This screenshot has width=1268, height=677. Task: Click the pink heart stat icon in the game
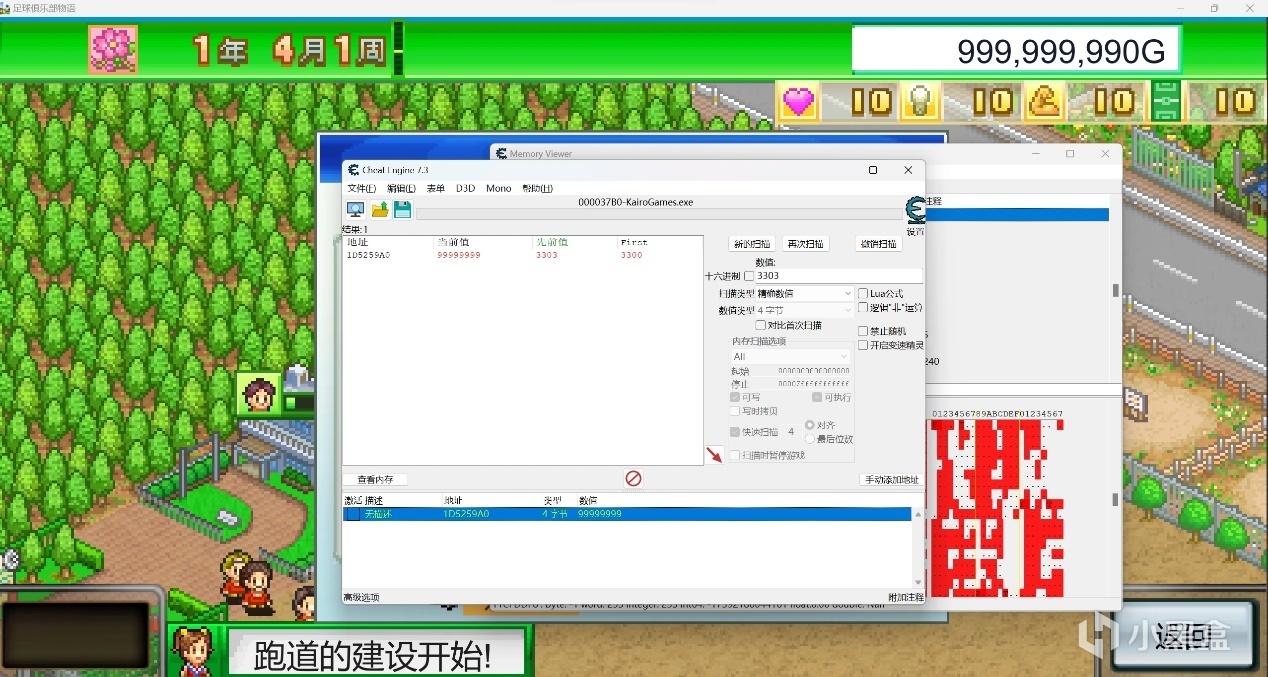coord(799,102)
